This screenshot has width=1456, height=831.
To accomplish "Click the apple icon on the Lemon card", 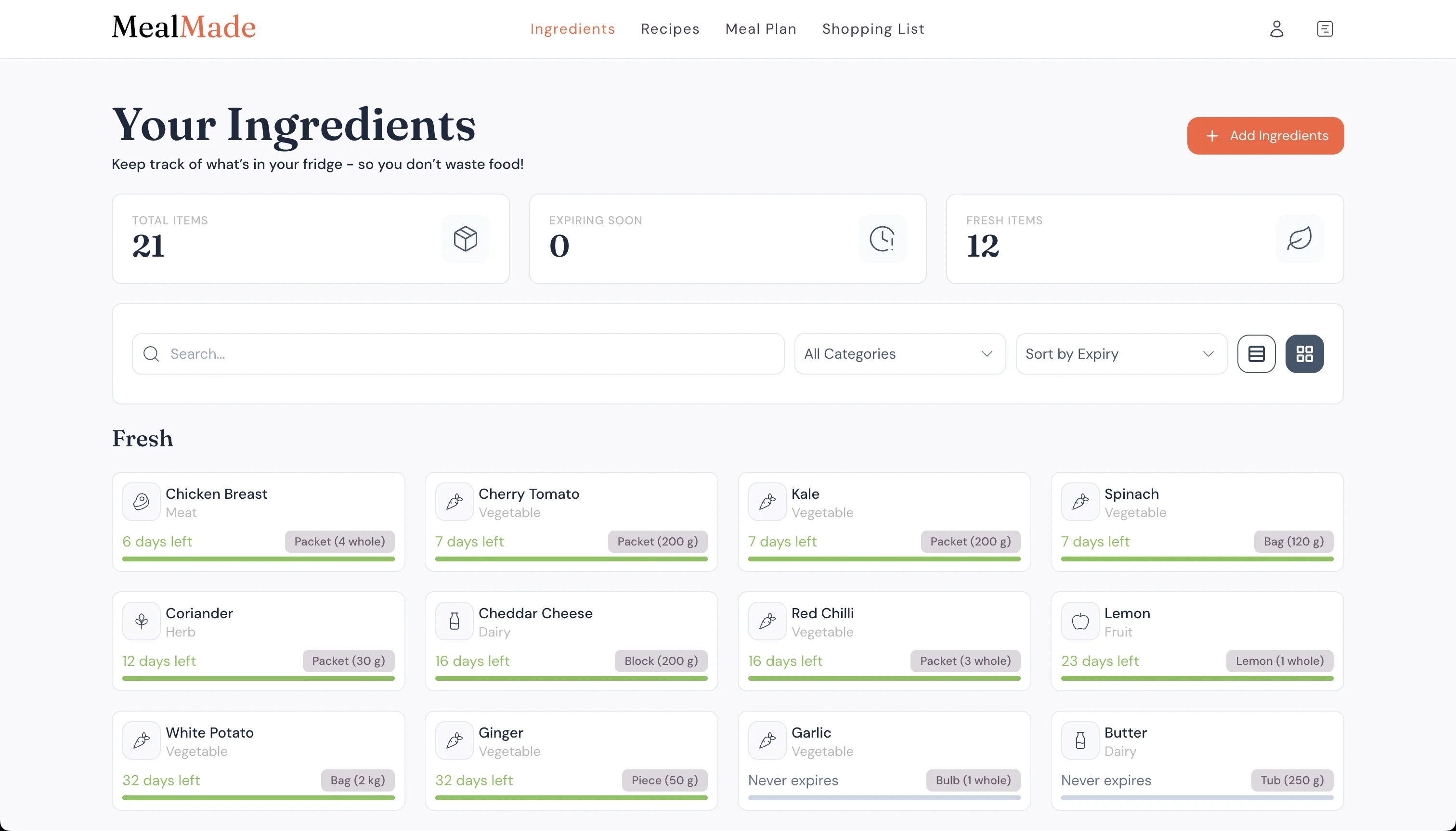I will [1080, 621].
